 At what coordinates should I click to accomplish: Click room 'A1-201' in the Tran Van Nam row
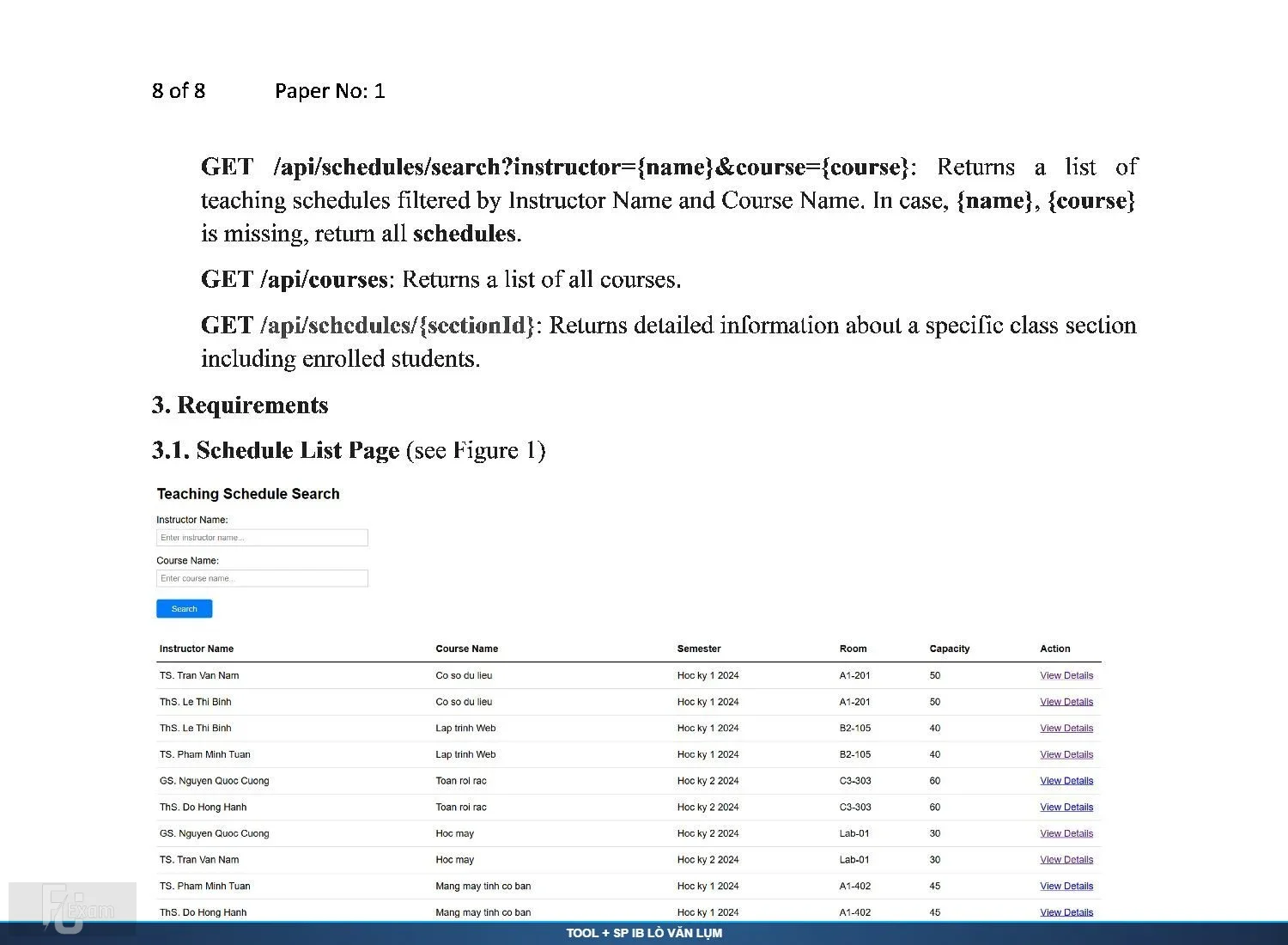(x=855, y=675)
